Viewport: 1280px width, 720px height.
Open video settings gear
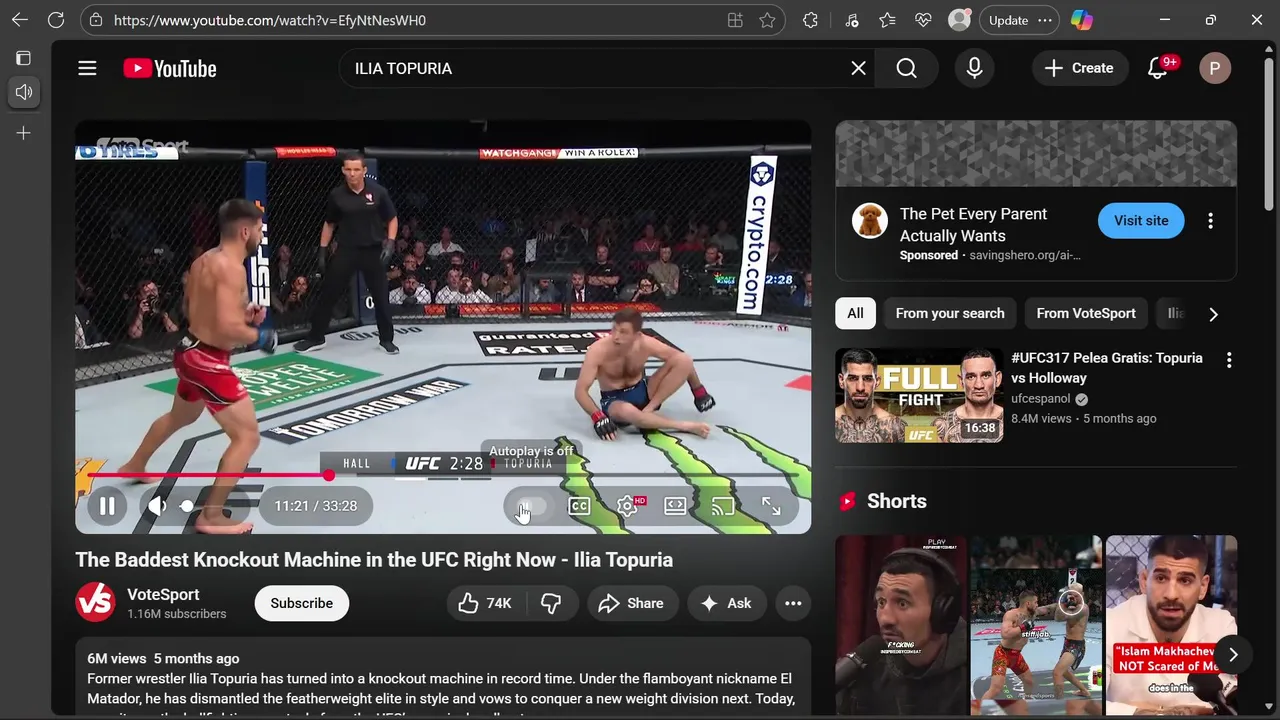tap(628, 506)
